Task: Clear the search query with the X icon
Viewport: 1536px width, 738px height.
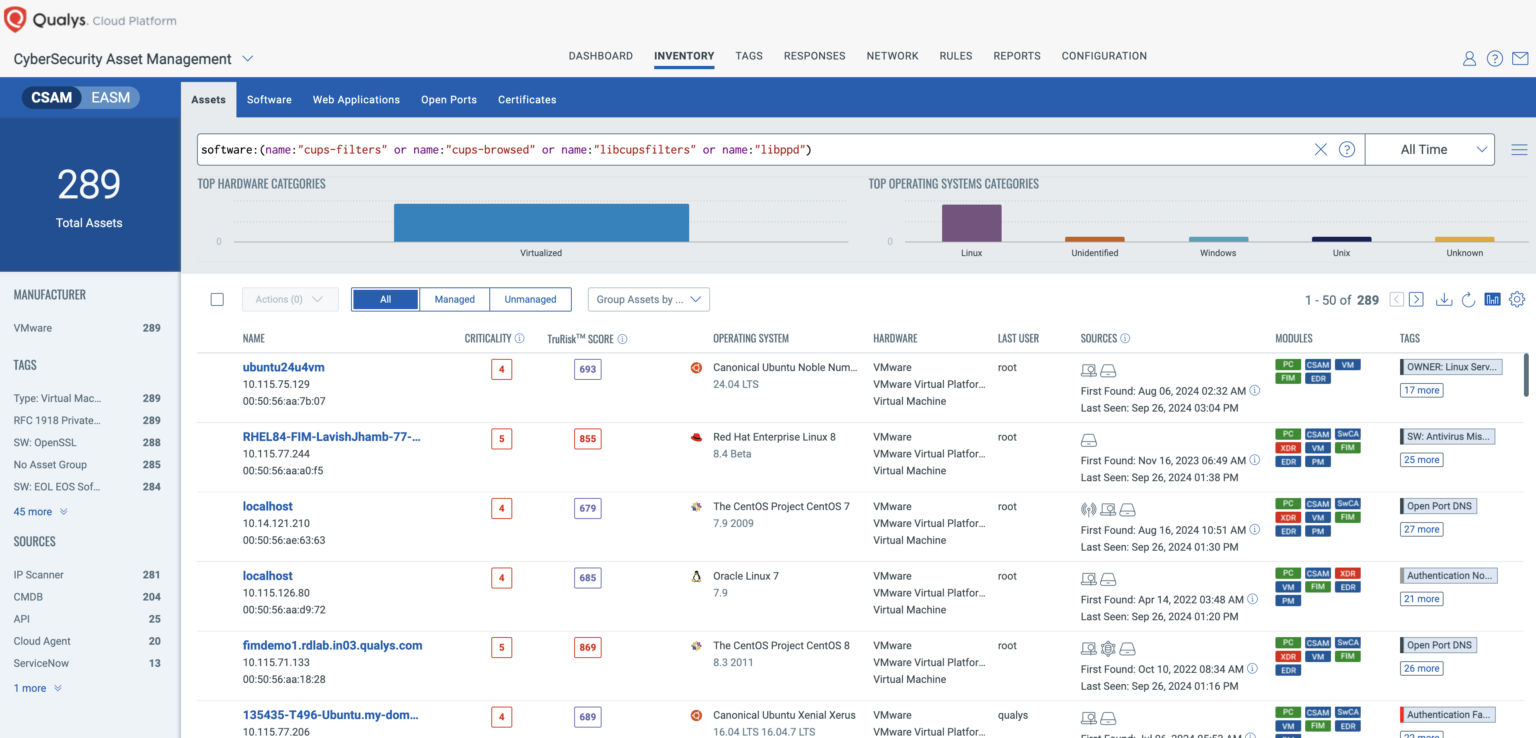Action: tap(1322, 148)
